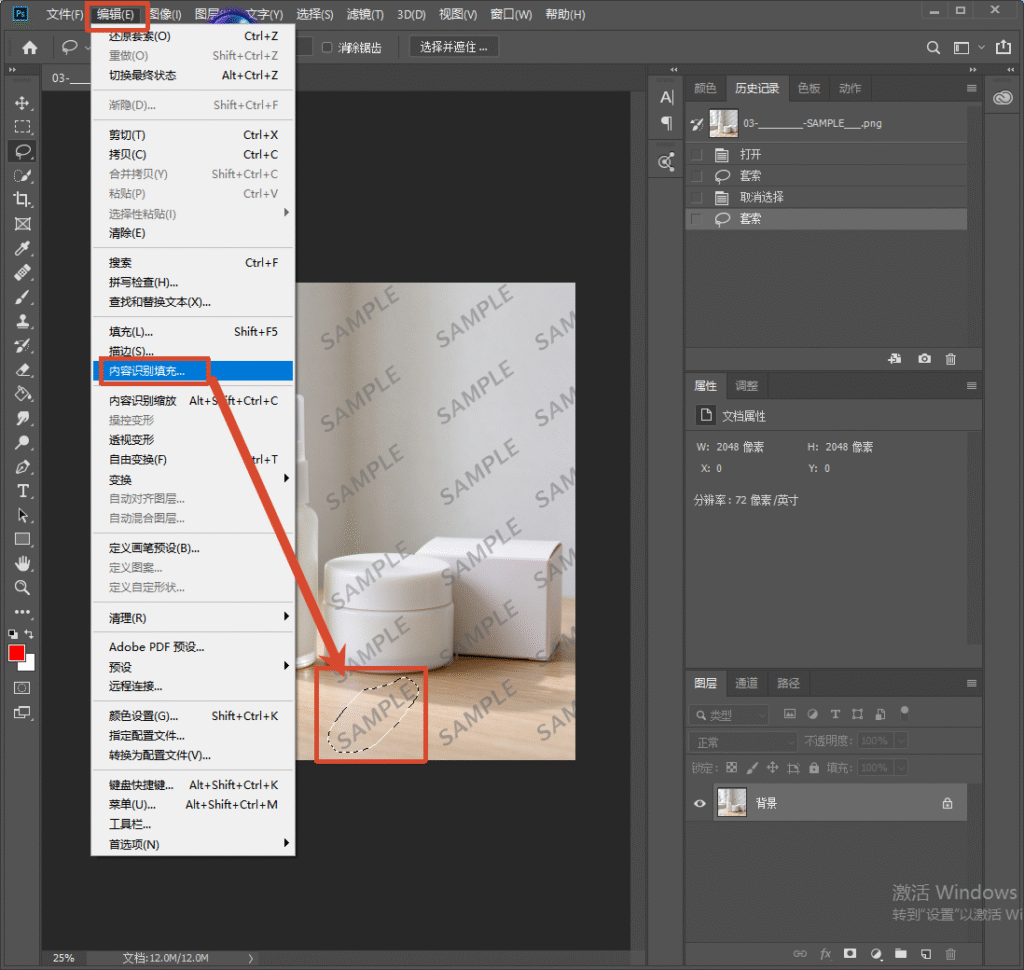The image size is (1024, 970).
Task: Add a layer mask from Layers panel bottom
Action: (x=850, y=954)
